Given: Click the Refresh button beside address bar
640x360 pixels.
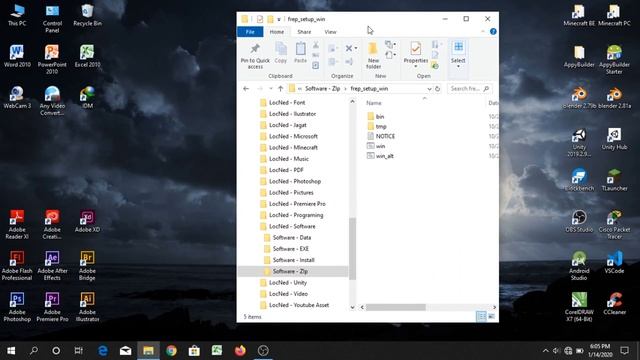Looking at the screenshot, I should (437, 89).
